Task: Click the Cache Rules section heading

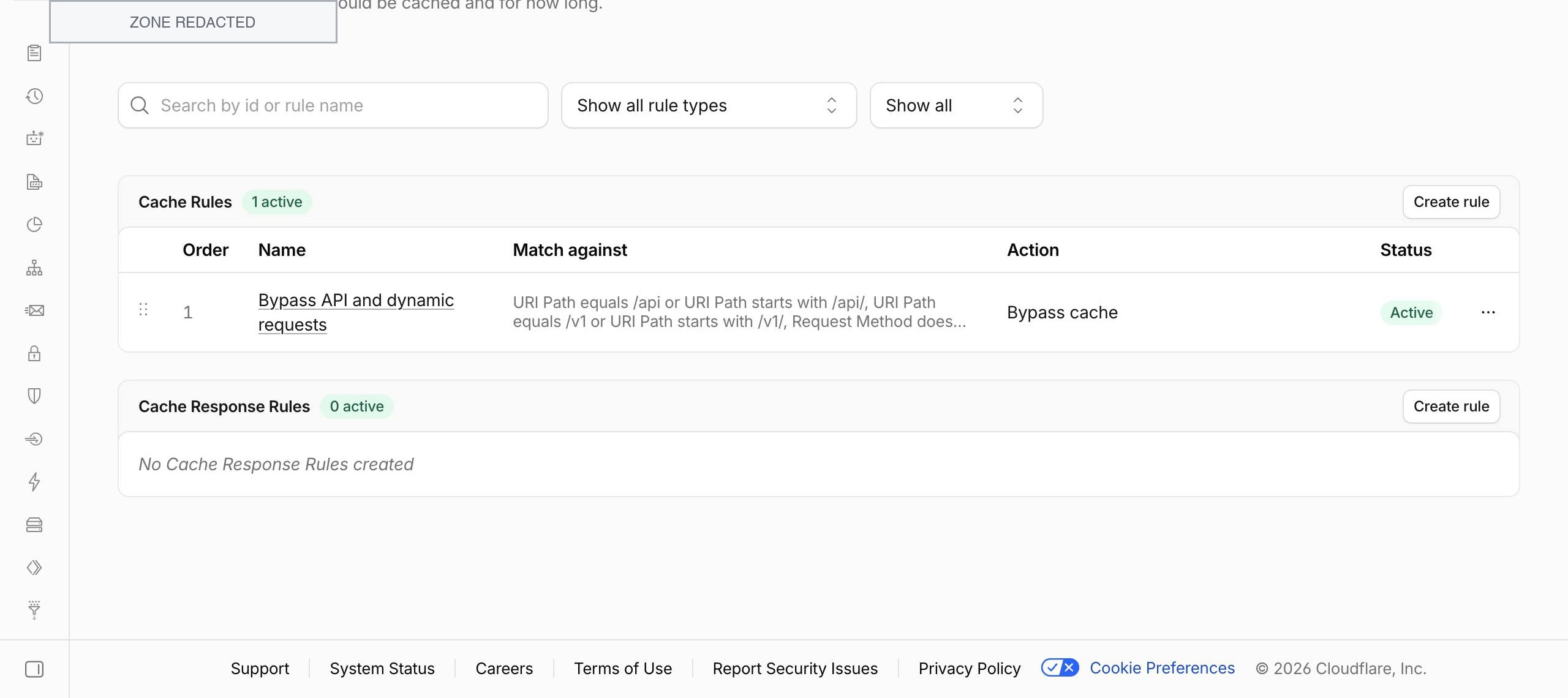Action: (x=185, y=202)
